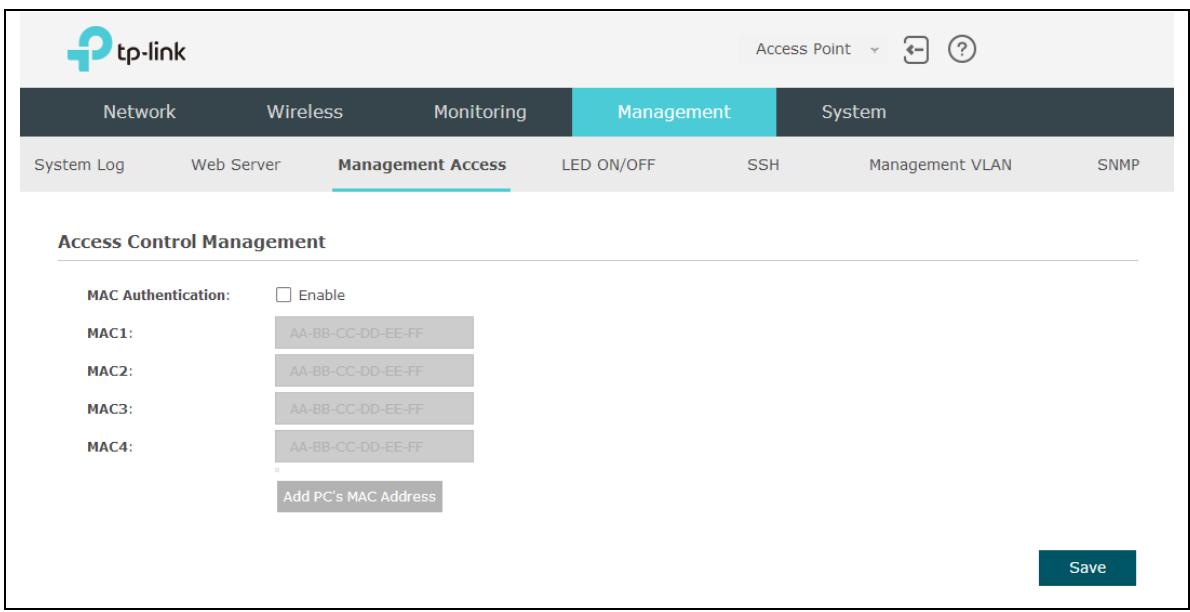Click the MAC4 address field

coord(374,446)
